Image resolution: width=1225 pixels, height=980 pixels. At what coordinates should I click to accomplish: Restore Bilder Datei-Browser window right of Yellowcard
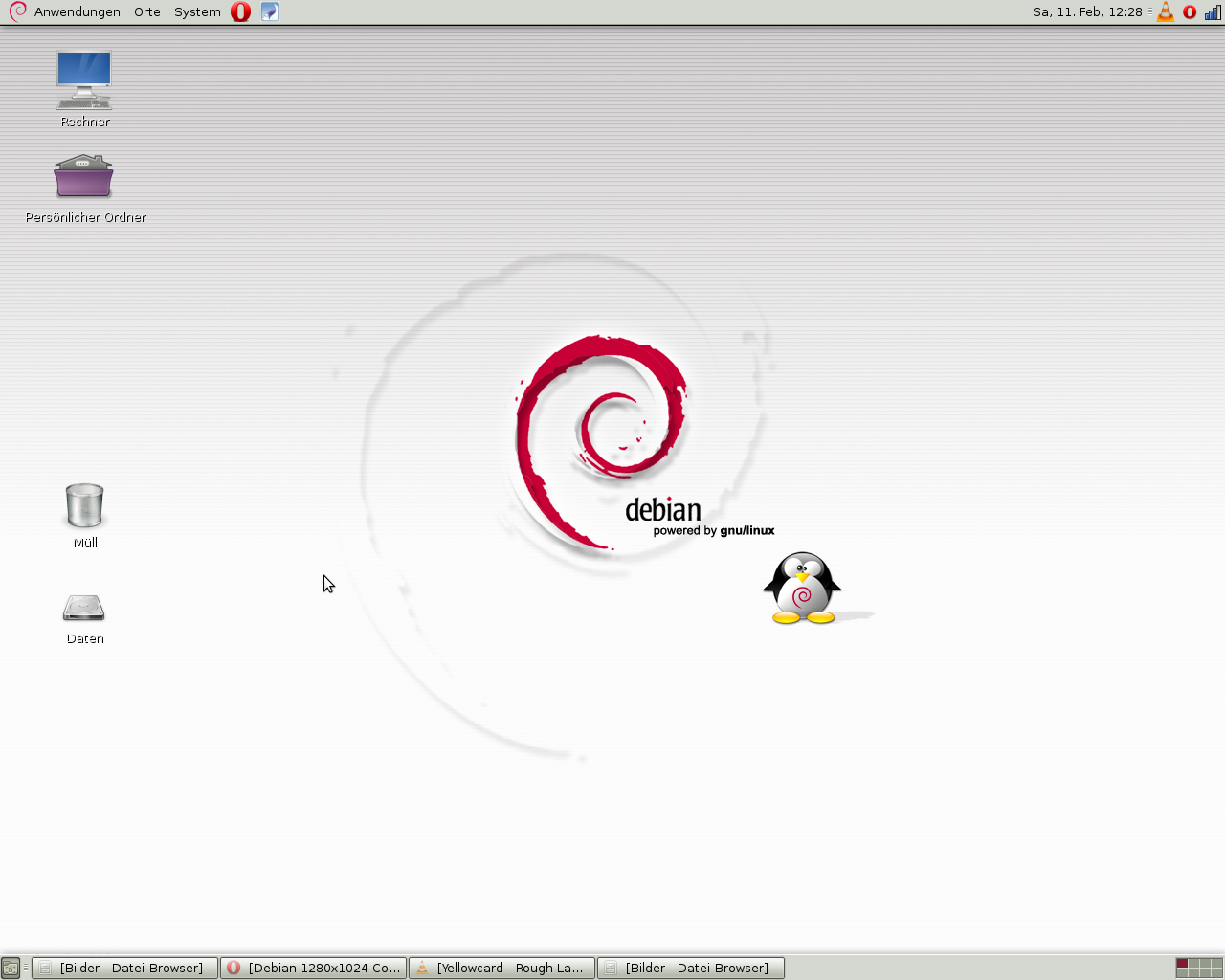point(690,969)
